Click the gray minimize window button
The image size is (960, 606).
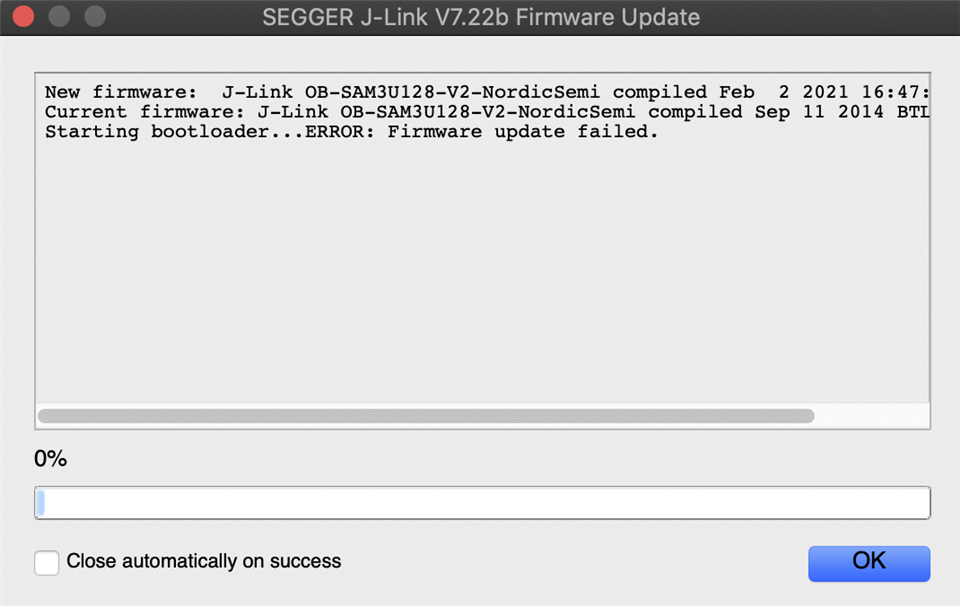point(59,16)
